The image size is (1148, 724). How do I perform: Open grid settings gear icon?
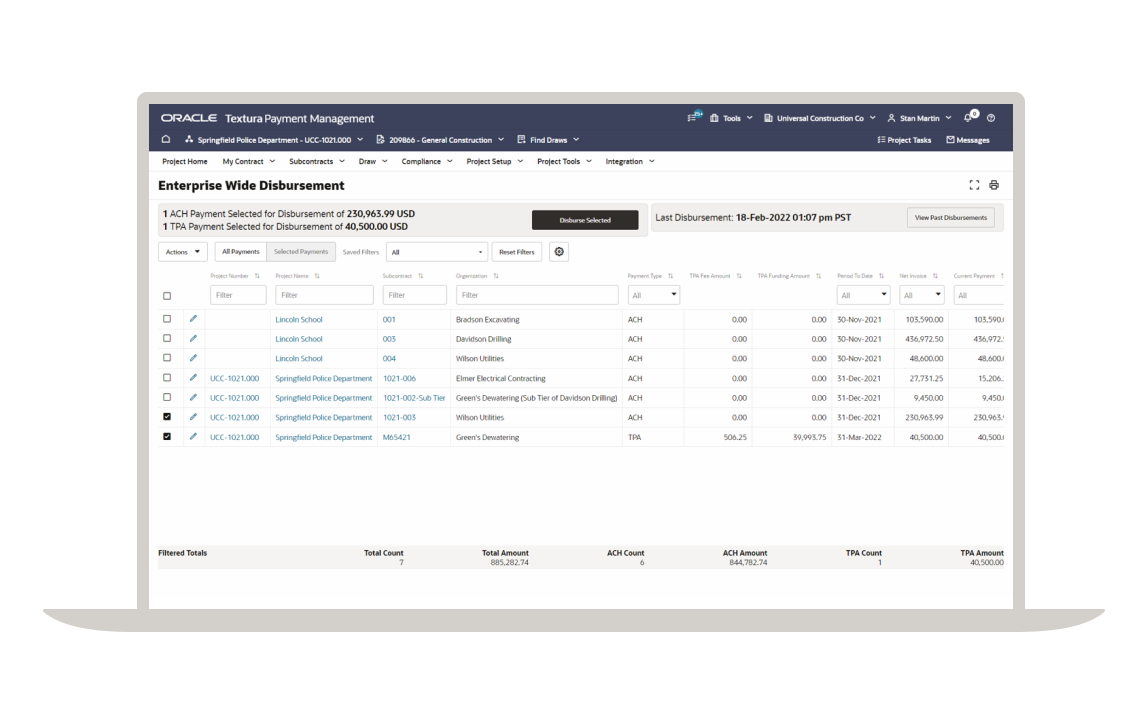click(x=559, y=252)
